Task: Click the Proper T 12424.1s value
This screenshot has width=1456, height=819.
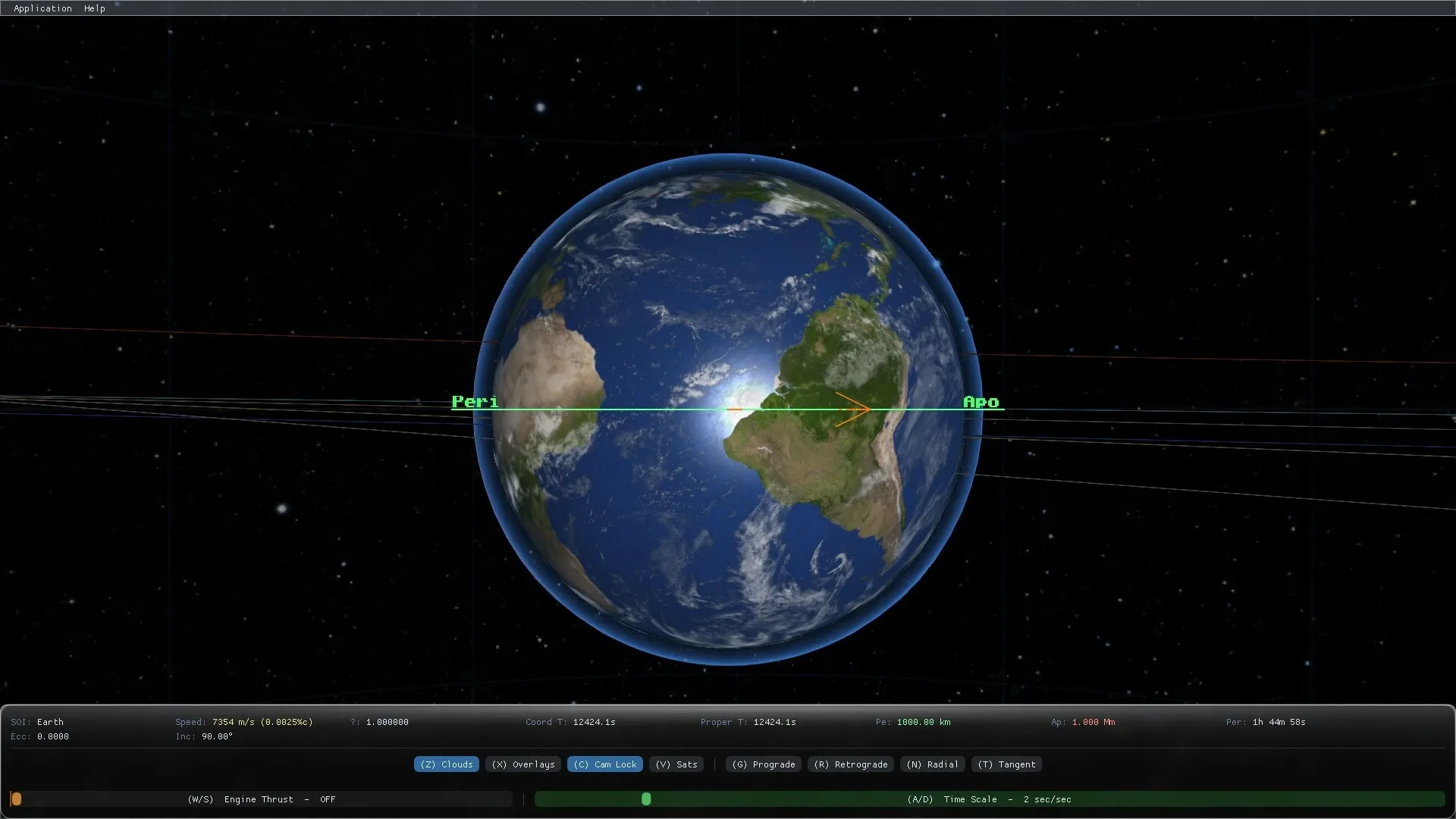Action: click(x=775, y=722)
